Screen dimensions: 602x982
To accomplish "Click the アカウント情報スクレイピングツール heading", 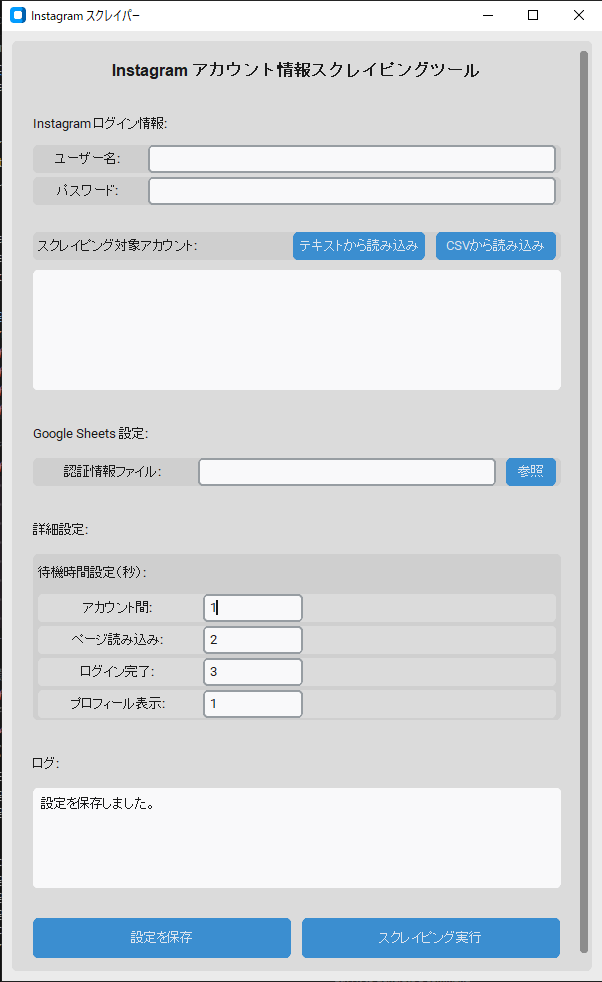I will (x=296, y=70).
